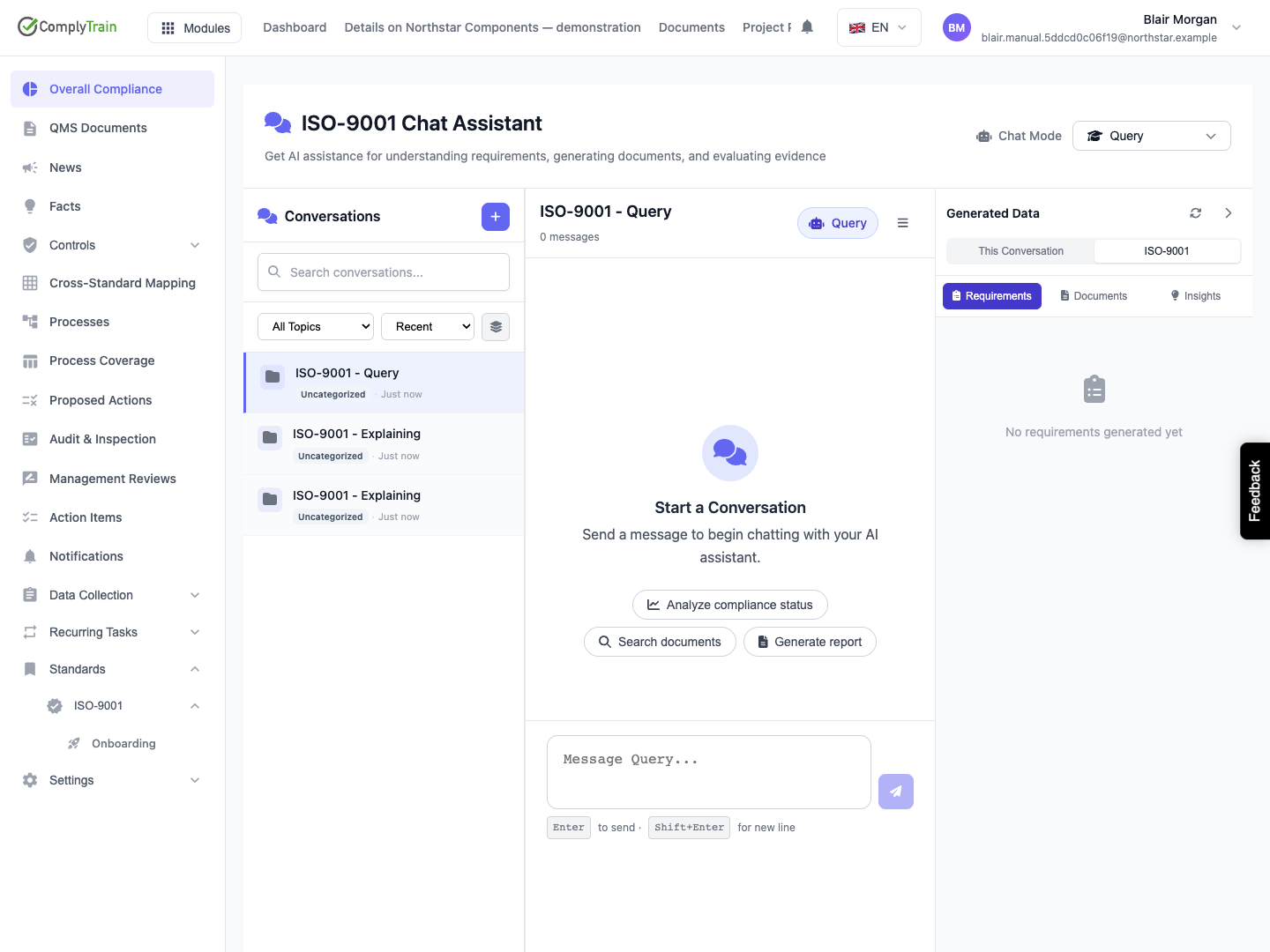The image size is (1270, 952).
Task: Open the Feedback side tab
Action: (1255, 491)
